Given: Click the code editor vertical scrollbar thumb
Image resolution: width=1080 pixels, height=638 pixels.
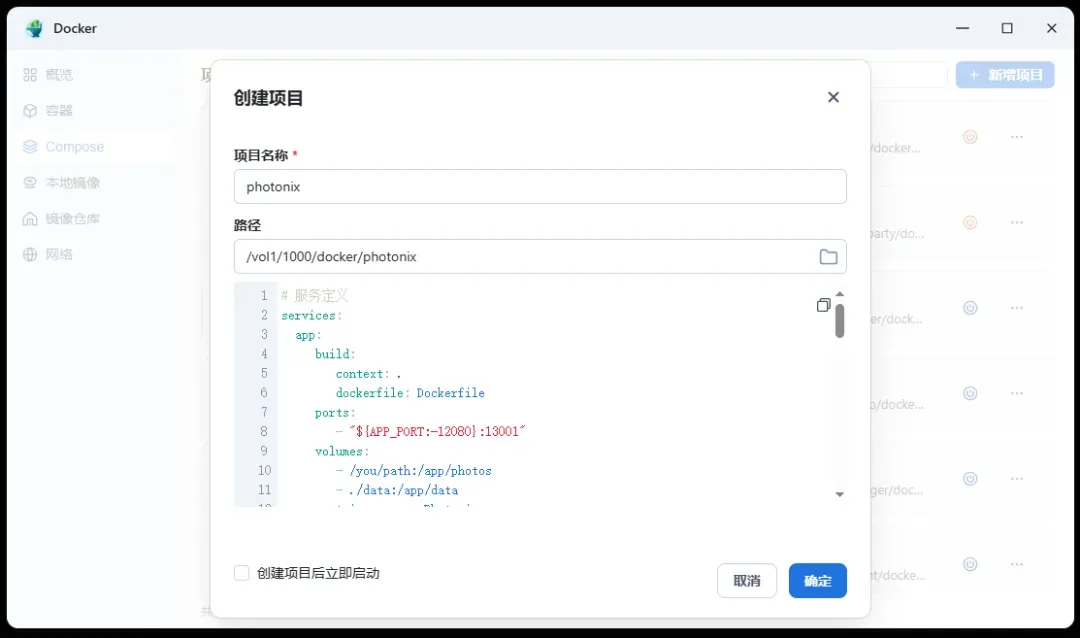Looking at the screenshot, I should [x=840, y=321].
